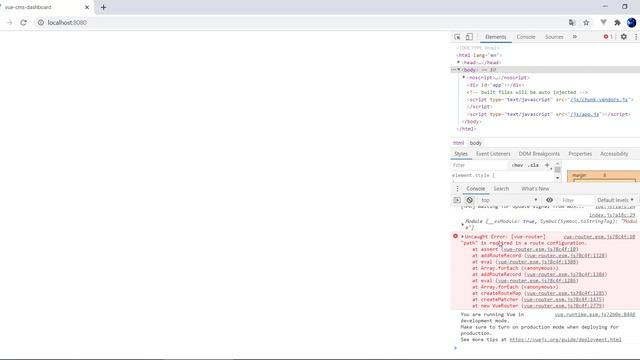
Task: Open source link beside createMatcher
Action: [563, 299]
